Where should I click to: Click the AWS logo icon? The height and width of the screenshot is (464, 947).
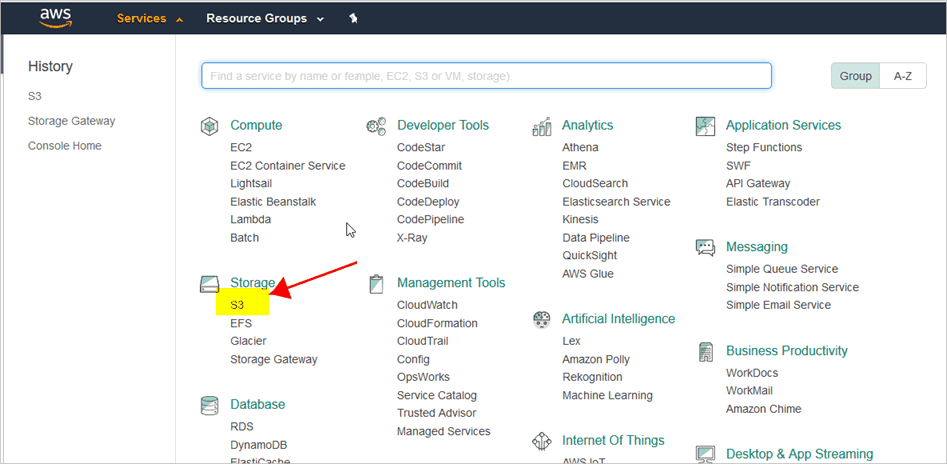56,18
